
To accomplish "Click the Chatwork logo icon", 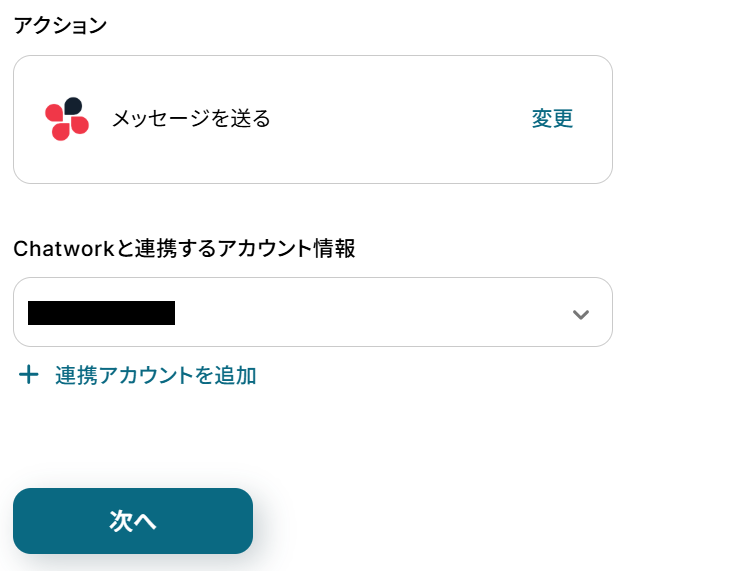I will pos(67,119).
